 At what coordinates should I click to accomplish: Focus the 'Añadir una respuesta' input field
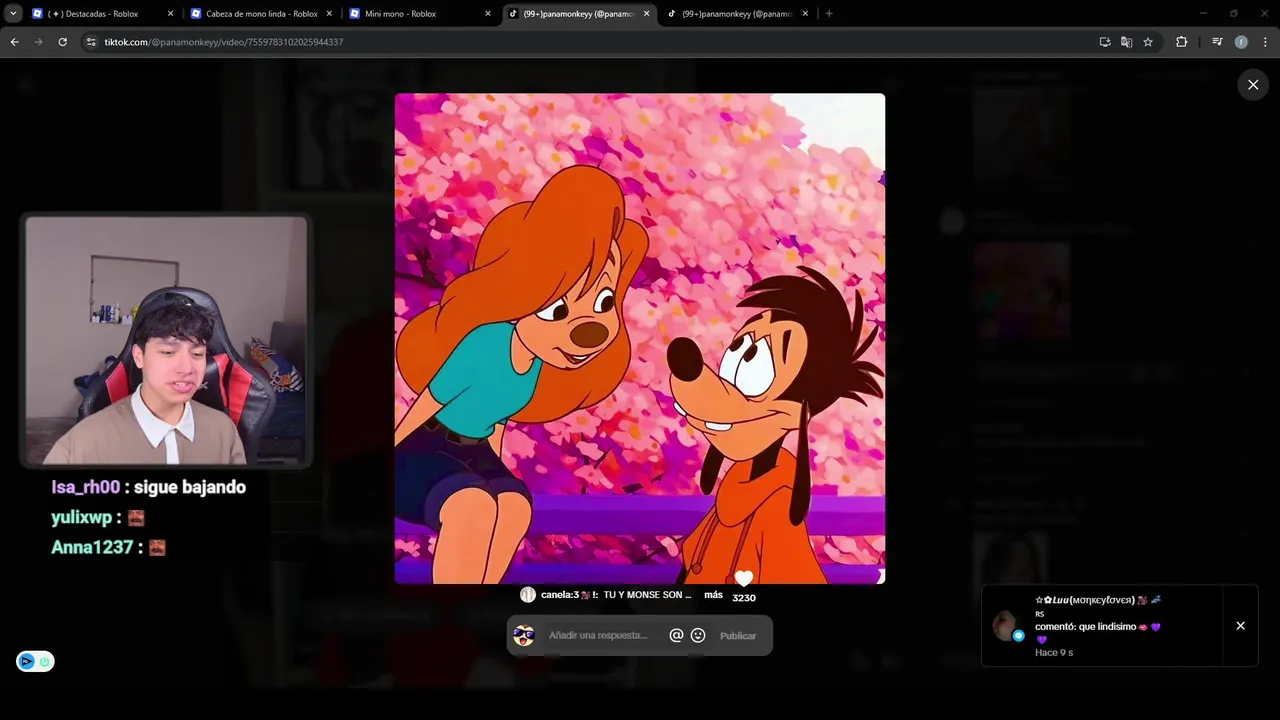(598, 635)
